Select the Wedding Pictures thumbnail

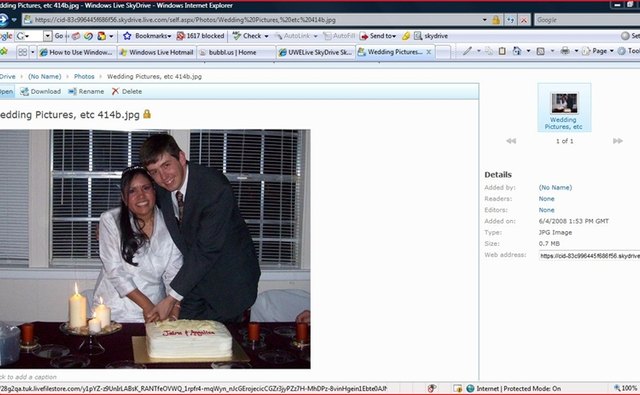coord(564,108)
